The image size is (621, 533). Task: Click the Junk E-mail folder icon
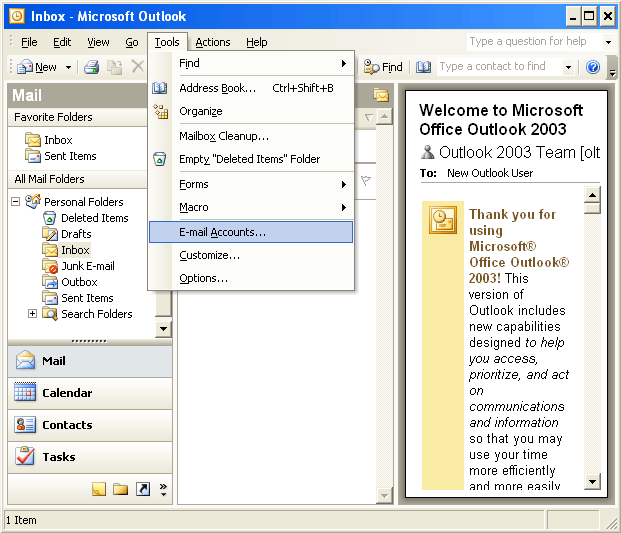pyautogui.click(x=50, y=266)
